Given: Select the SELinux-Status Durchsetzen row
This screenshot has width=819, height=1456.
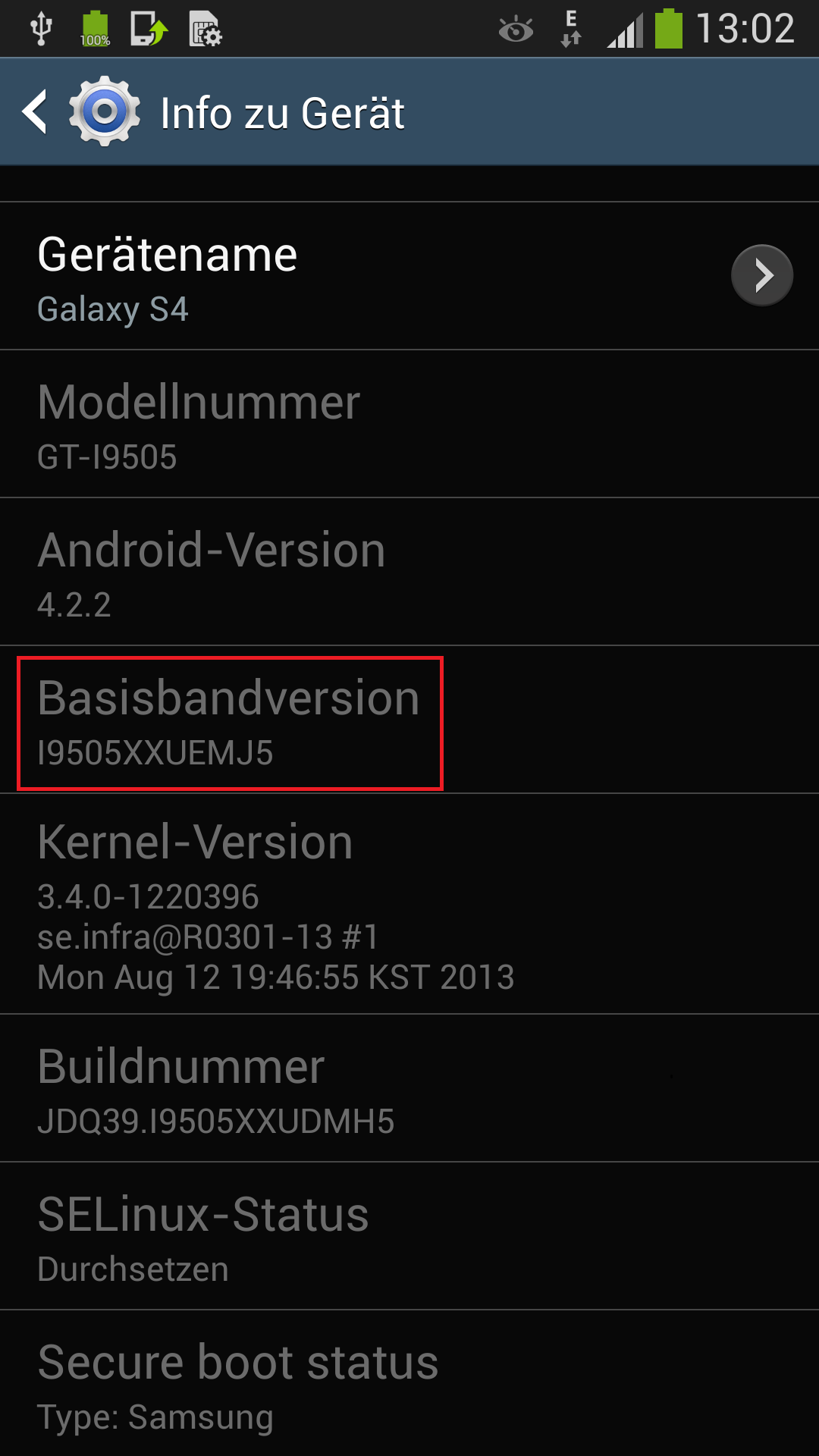Looking at the screenshot, I should click(409, 1236).
